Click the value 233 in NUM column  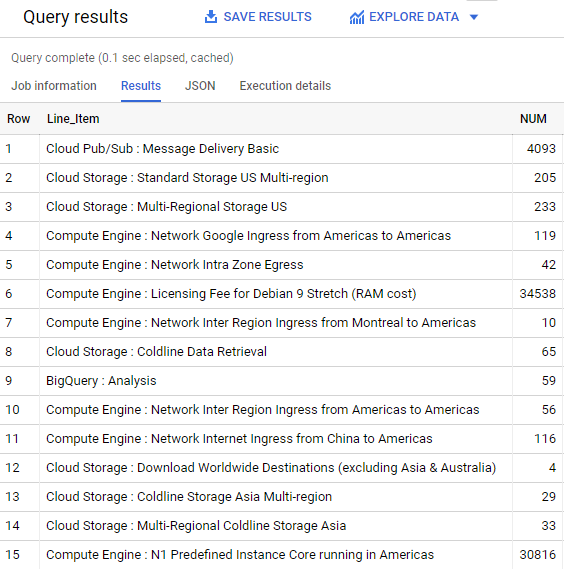point(545,207)
